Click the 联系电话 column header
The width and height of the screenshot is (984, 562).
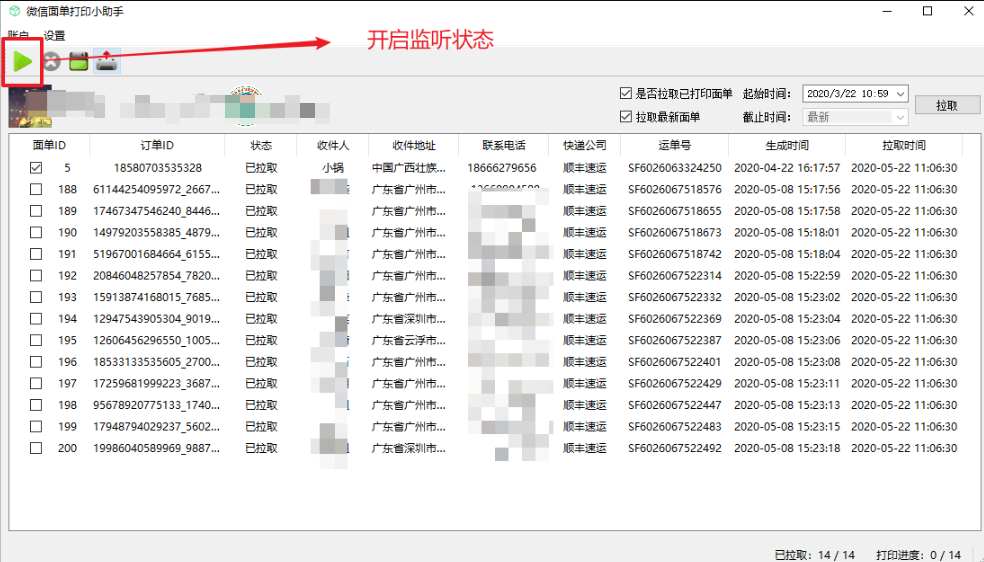(503, 145)
